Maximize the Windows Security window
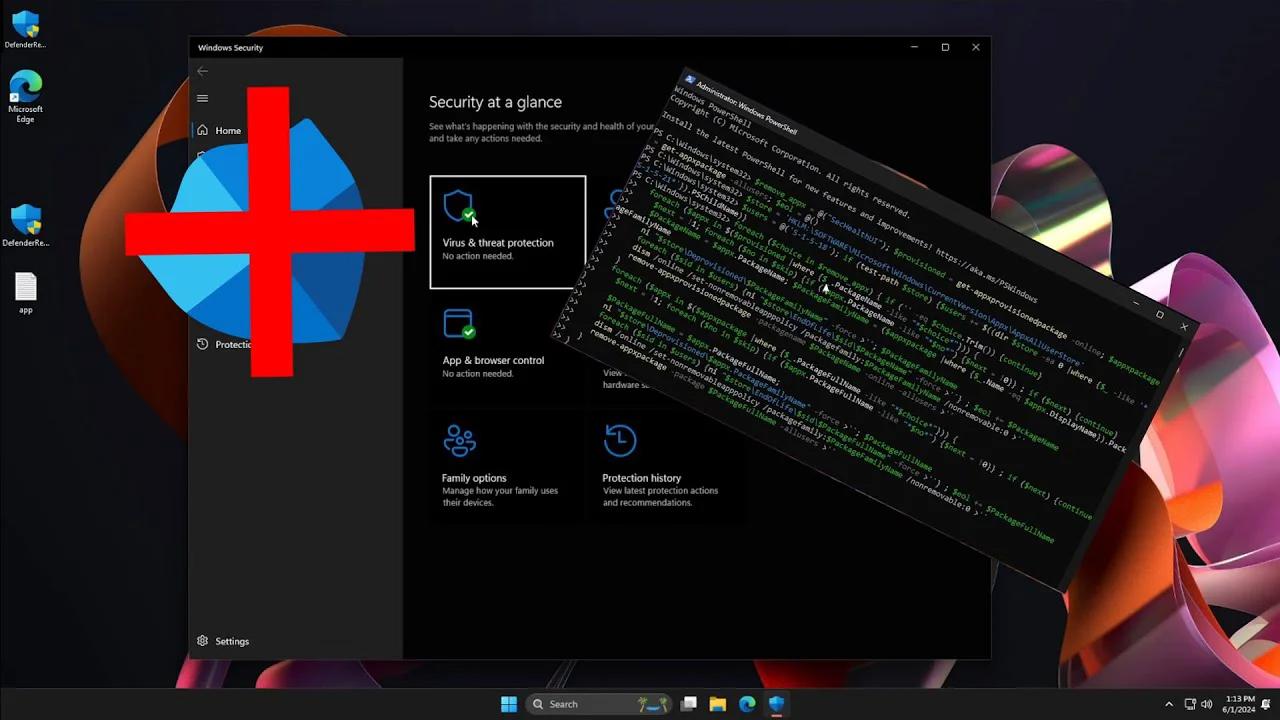1280x720 pixels. [x=945, y=47]
